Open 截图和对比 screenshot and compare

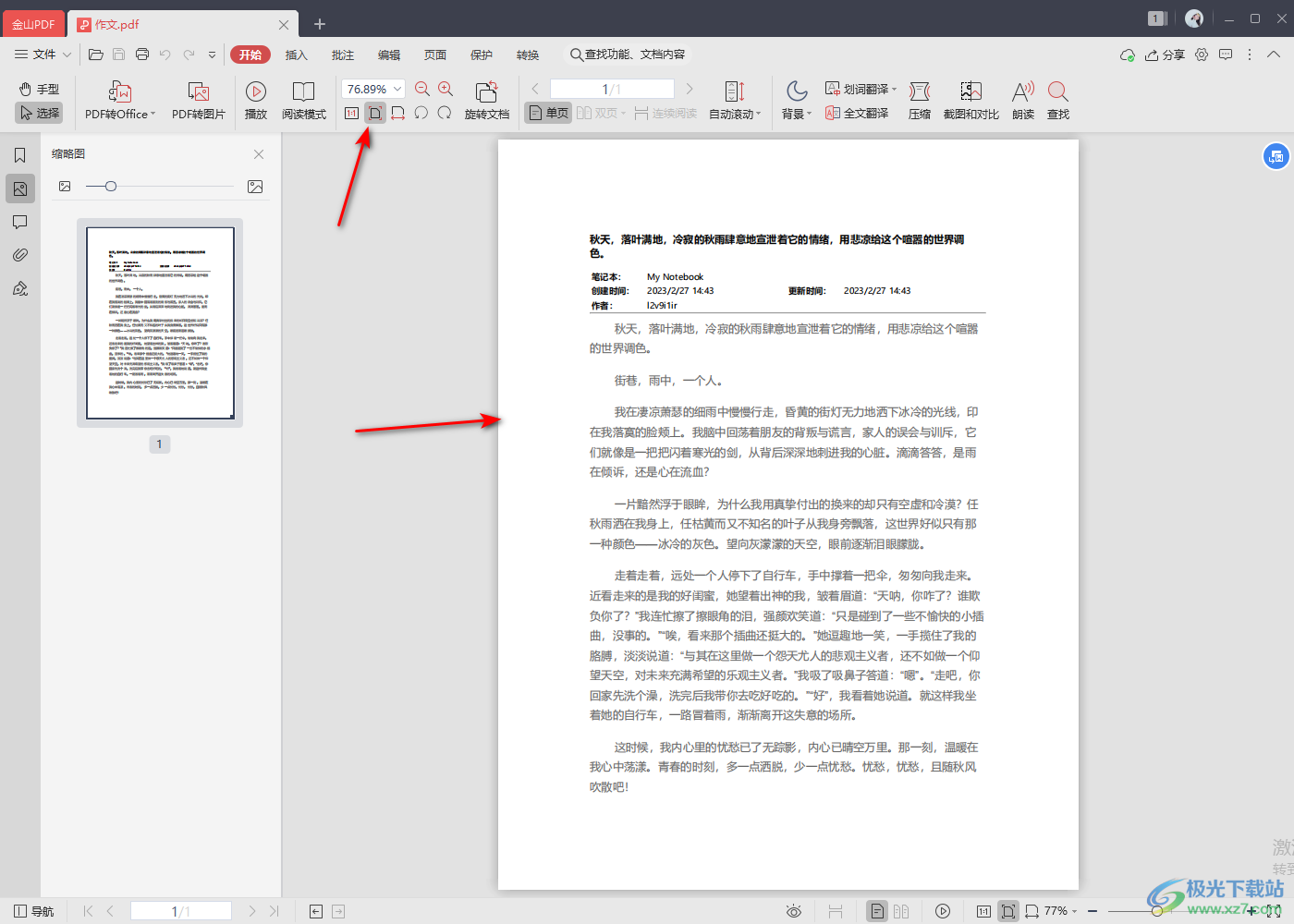tap(971, 101)
